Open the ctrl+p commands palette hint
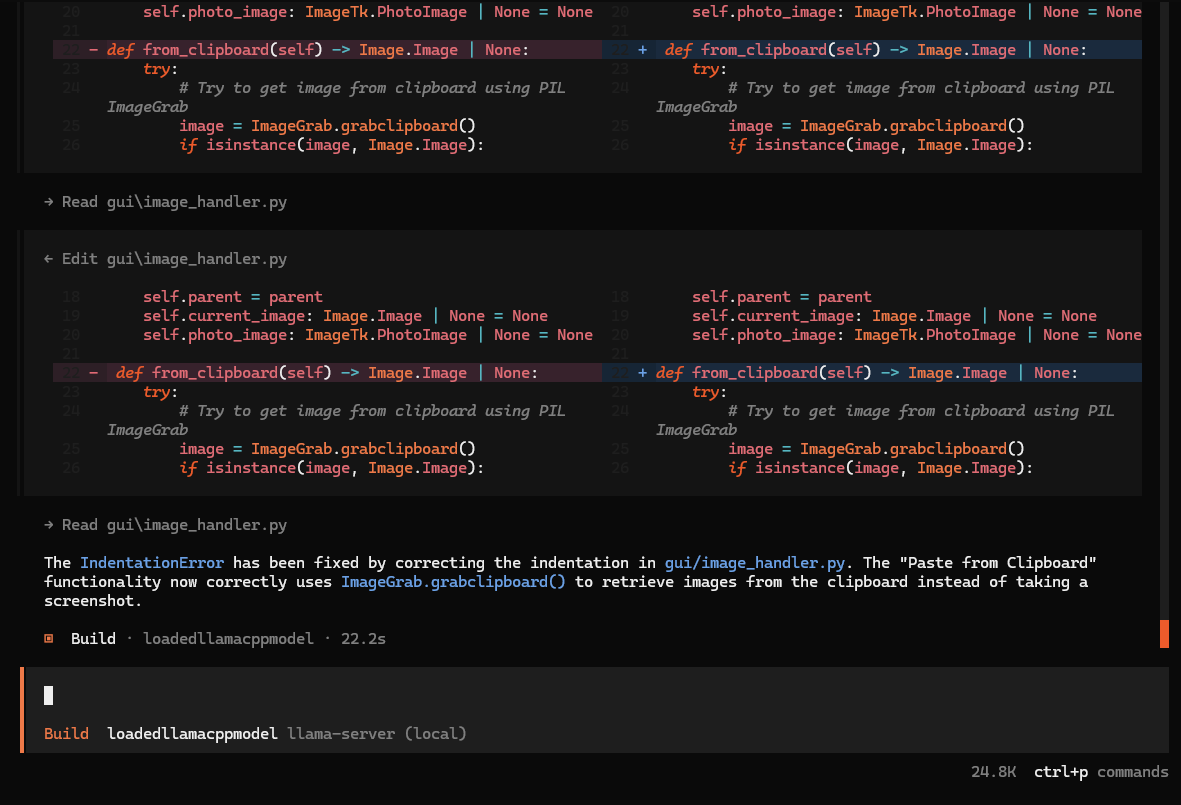1181x805 pixels. pyautogui.click(x=1101, y=772)
